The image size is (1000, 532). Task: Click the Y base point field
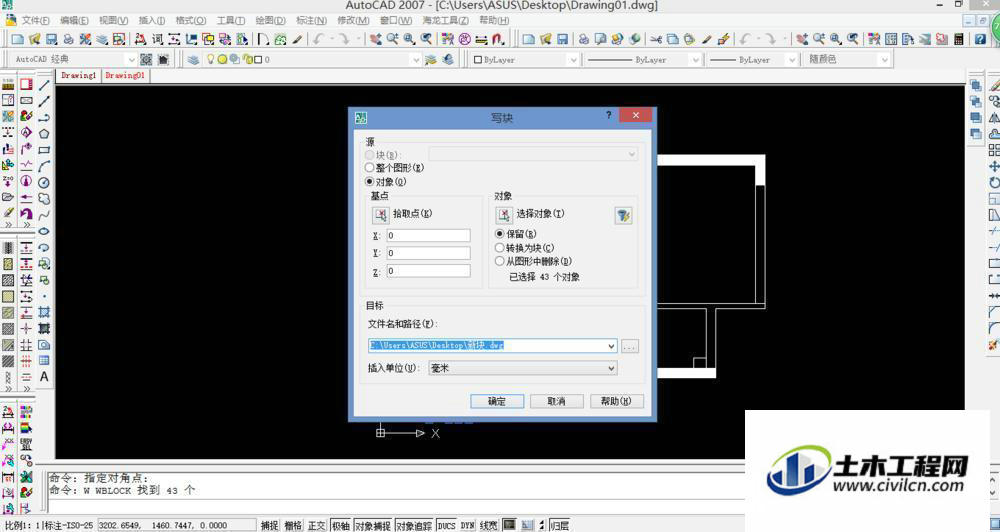pyautogui.click(x=429, y=253)
